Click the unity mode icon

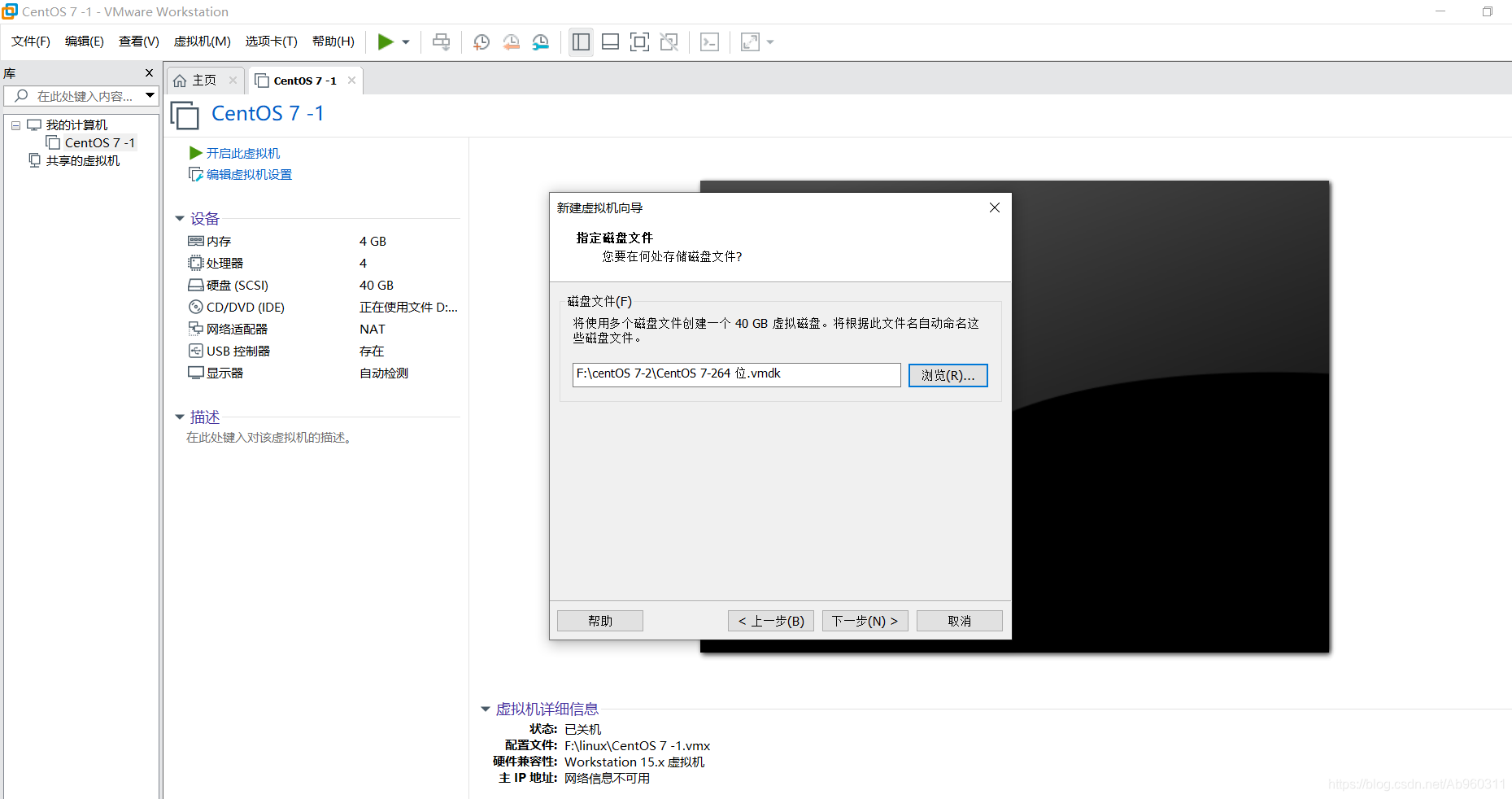coord(669,41)
